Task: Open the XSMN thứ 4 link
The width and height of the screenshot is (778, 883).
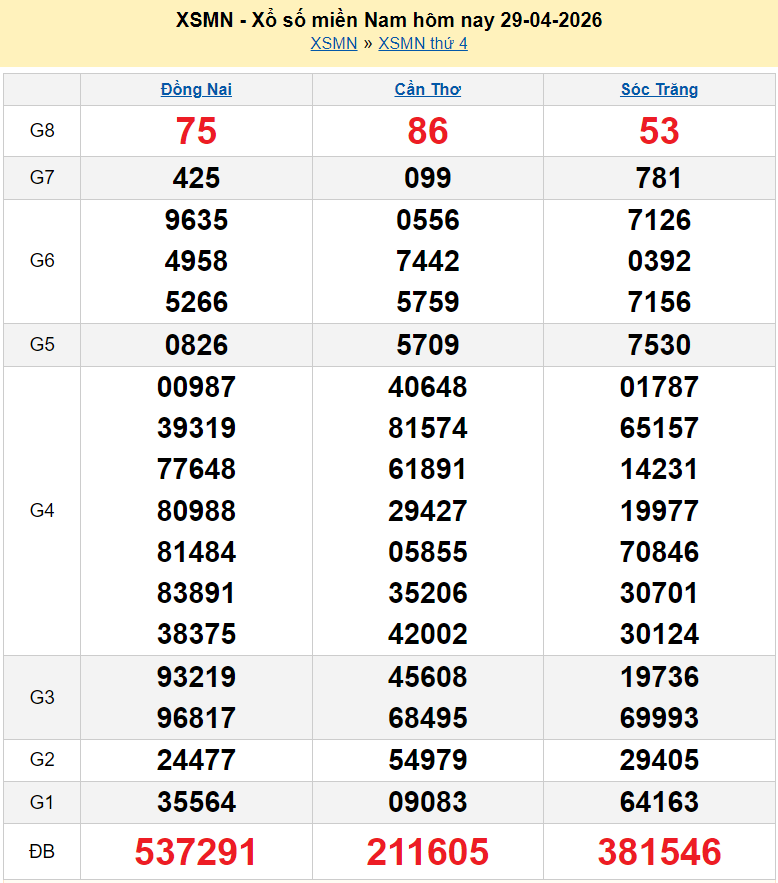Action: click(x=422, y=43)
